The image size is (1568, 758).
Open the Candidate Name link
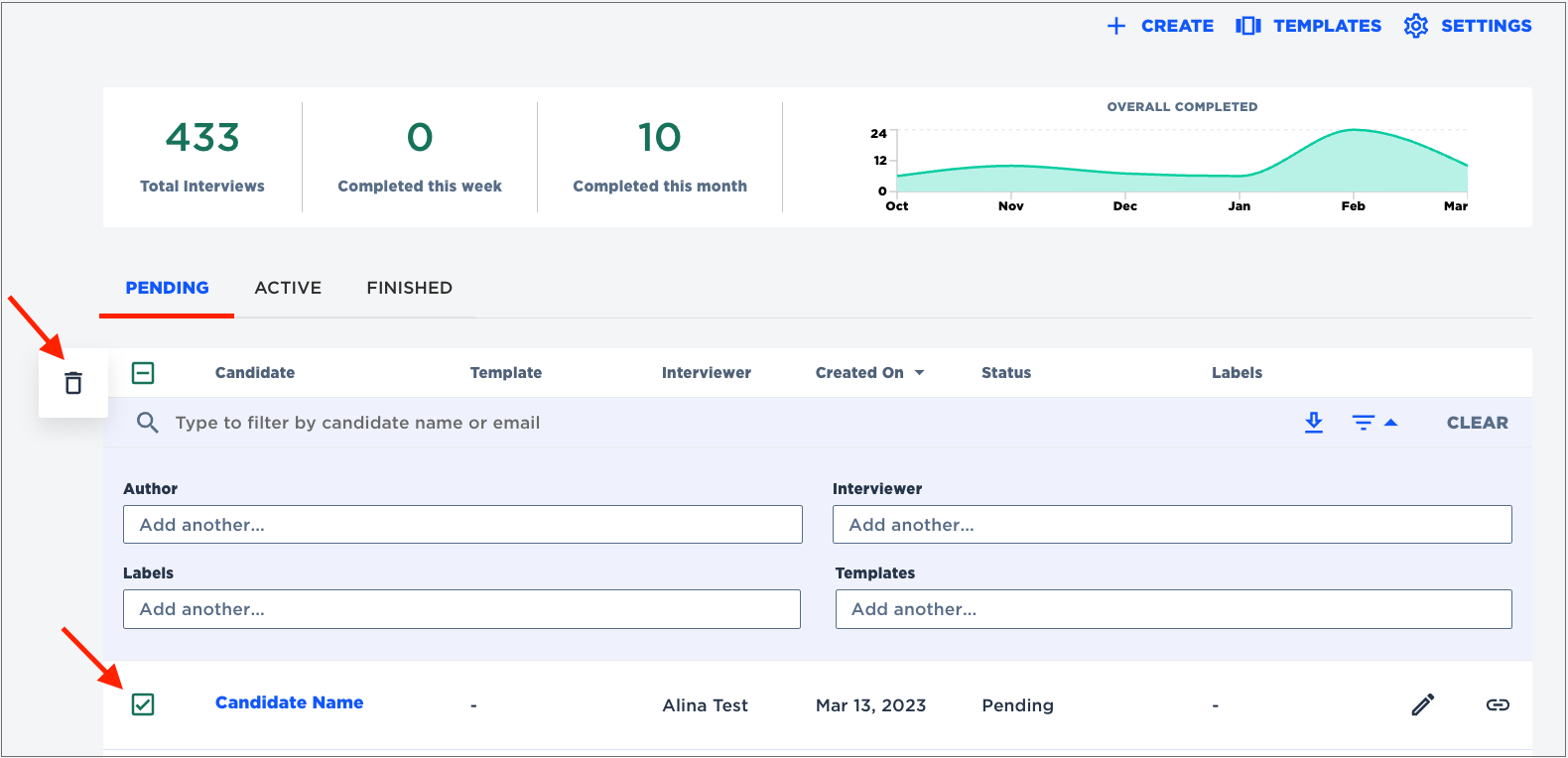(289, 702)
